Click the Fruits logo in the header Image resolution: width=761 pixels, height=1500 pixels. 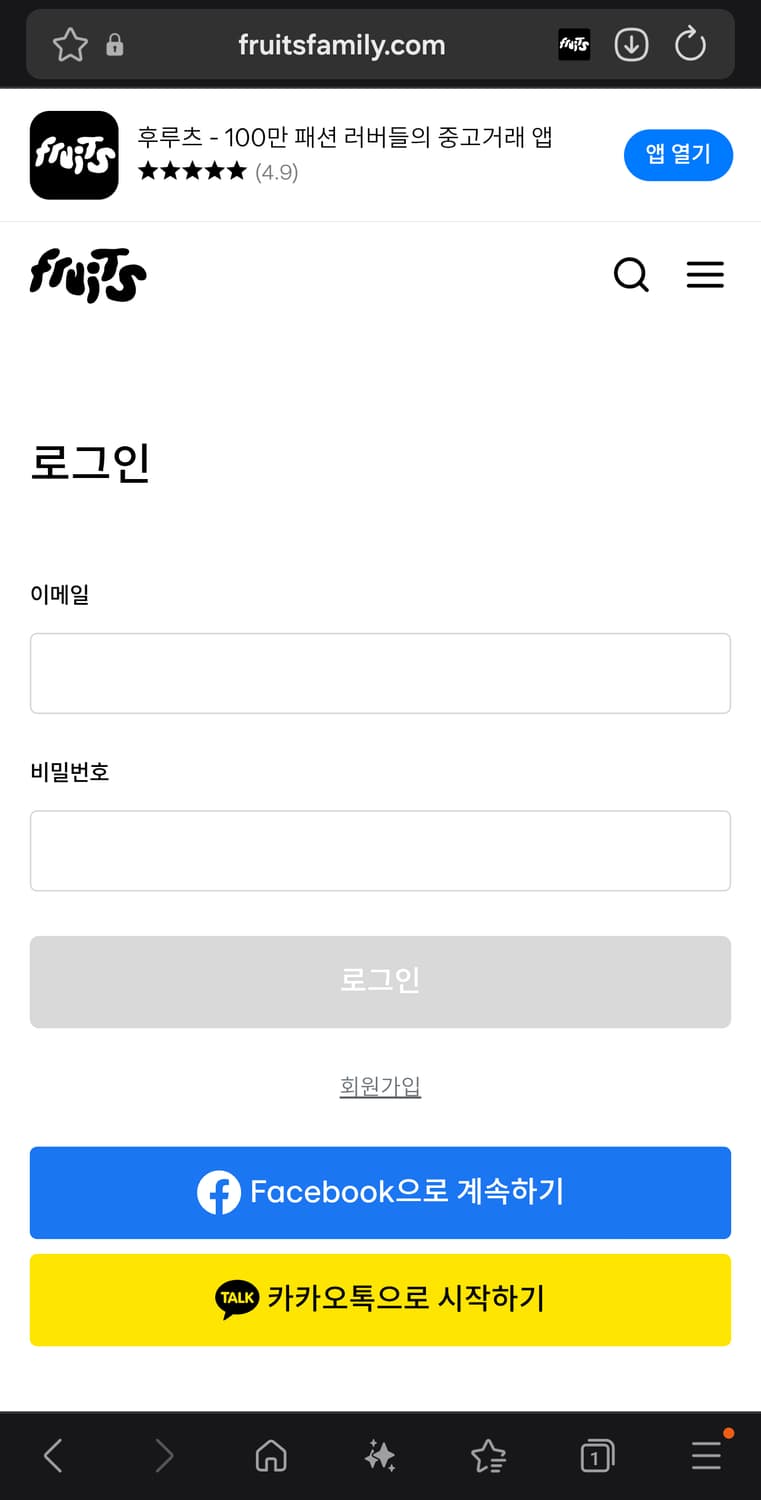pos(87,275)
